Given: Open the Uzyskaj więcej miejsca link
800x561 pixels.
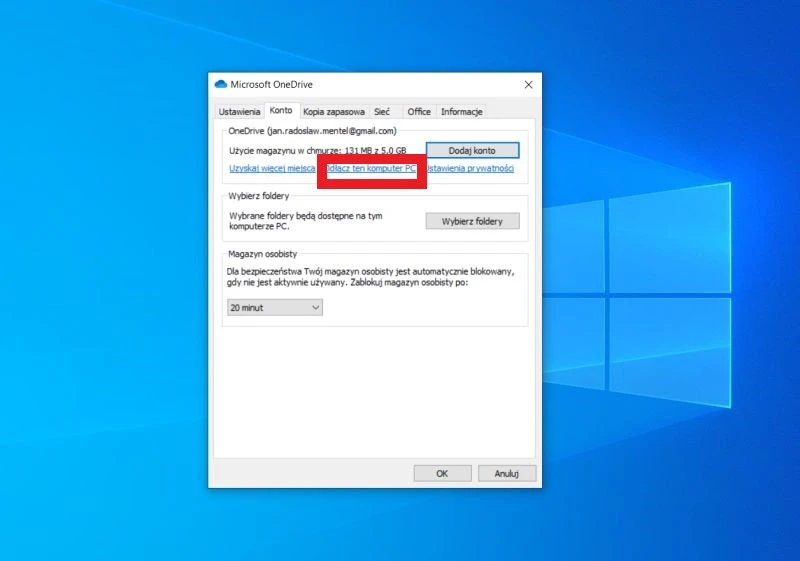Looking at the screenshot, I should (272, 168).
